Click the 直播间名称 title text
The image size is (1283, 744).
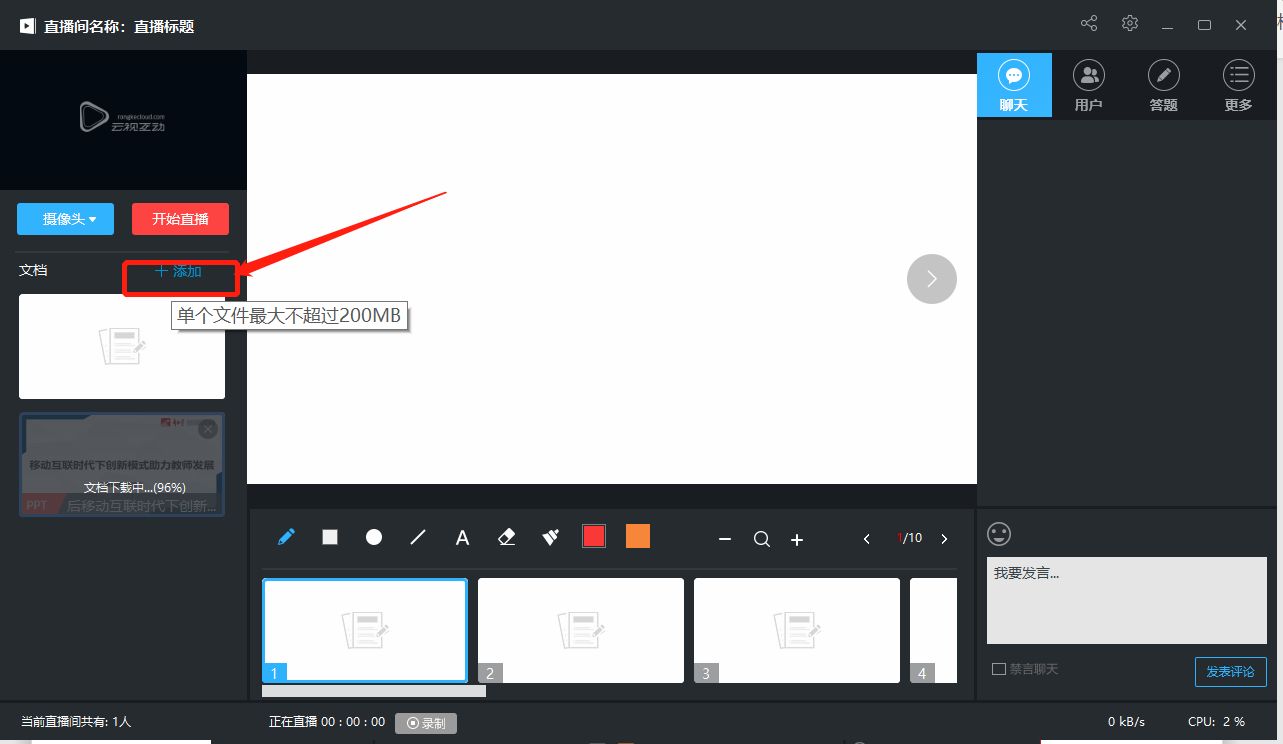click(x=119, y=27)
